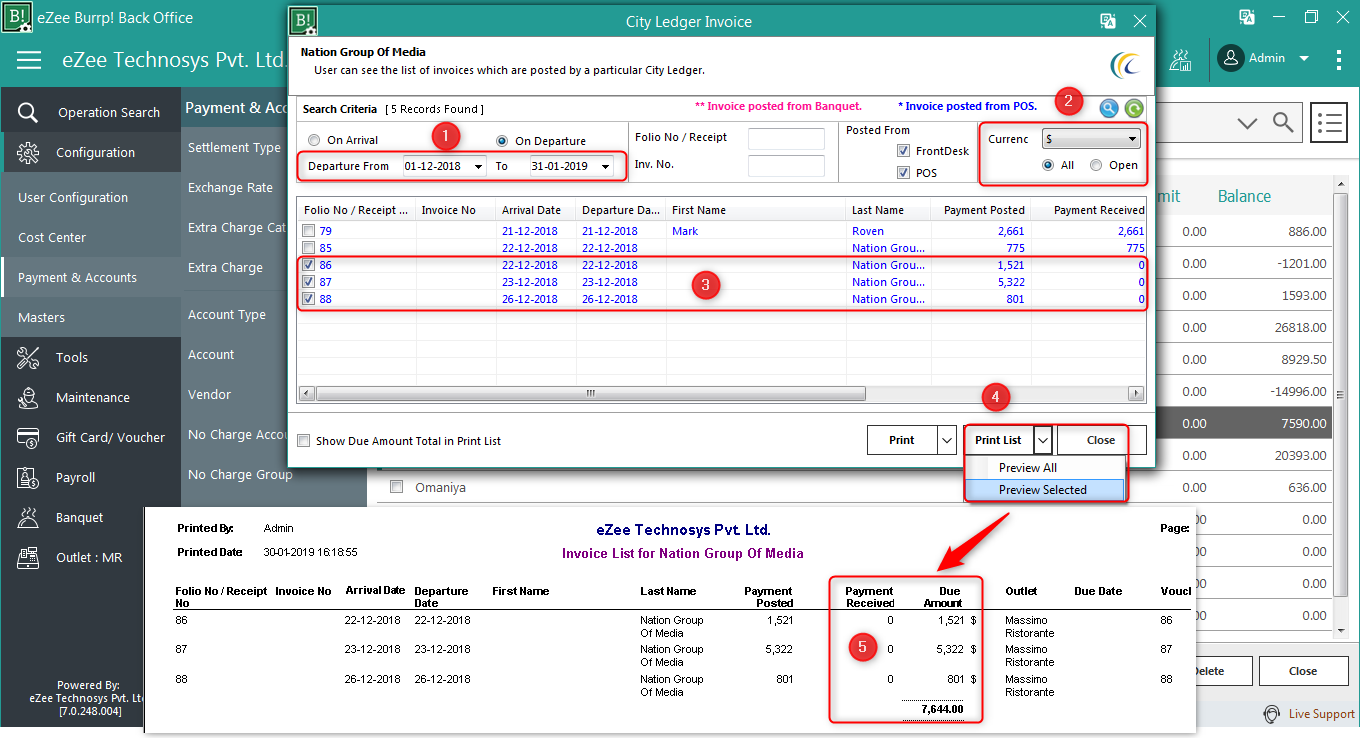This screenshot has width=1360, height=738.
Task: Click the Live Support headset icon
Action: (1271, 714)
